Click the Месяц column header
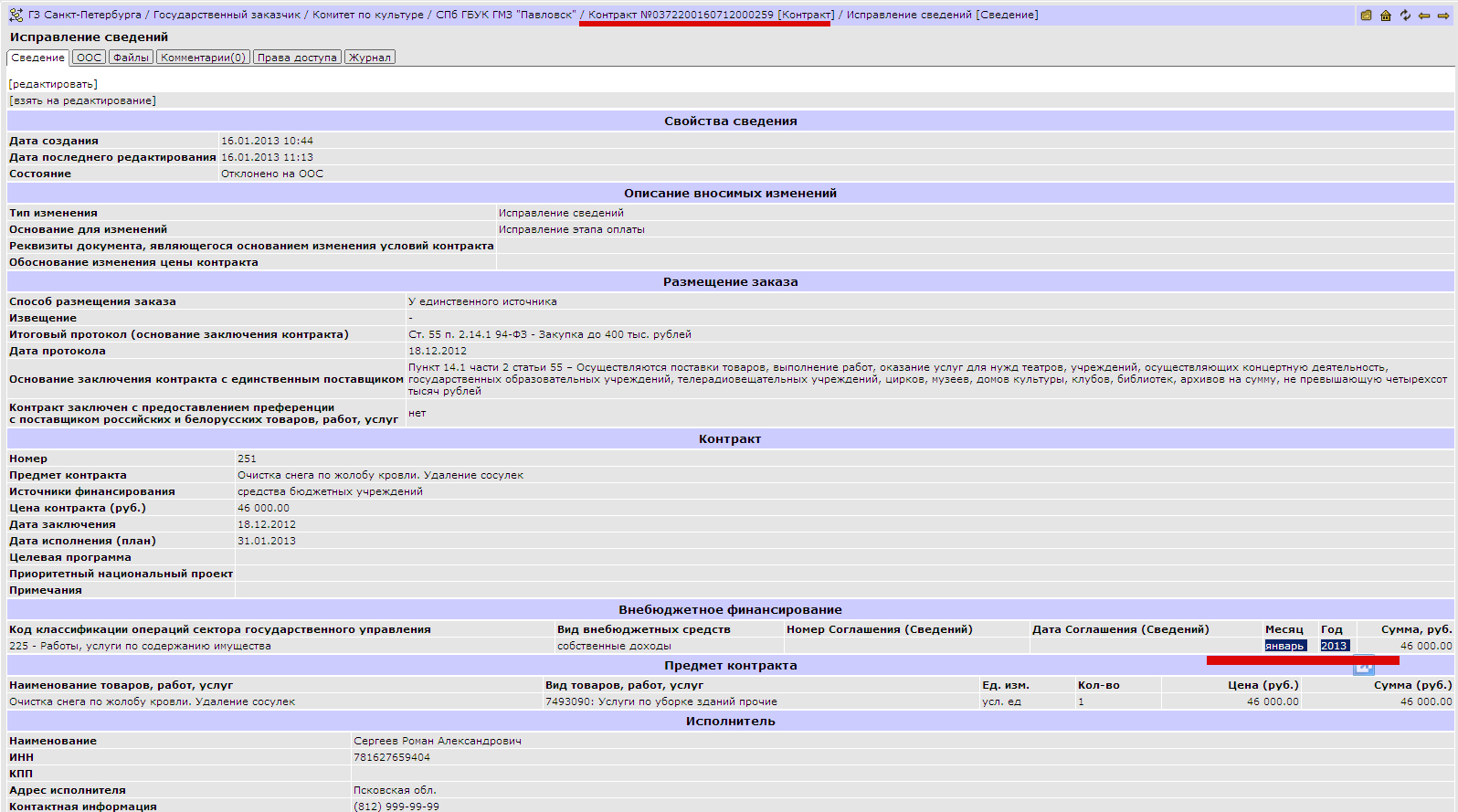Image resolution: width=1458 pixels, height=812 pixels. (1284, 629)
